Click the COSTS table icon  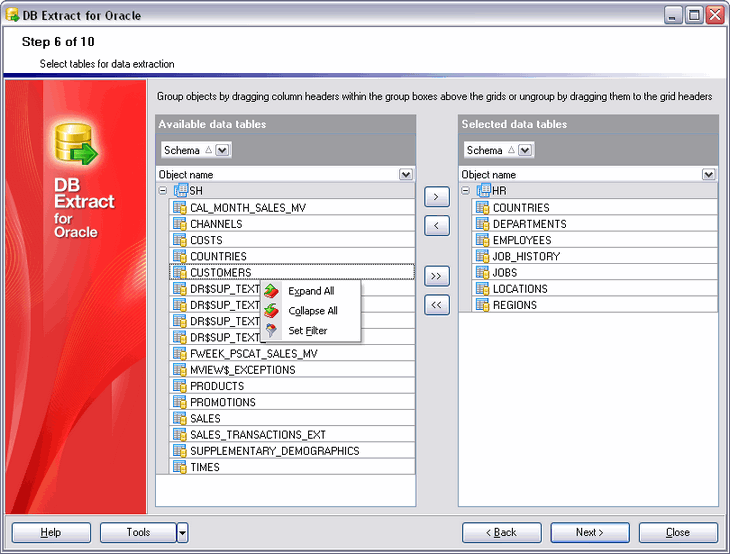tap(180, 240)
